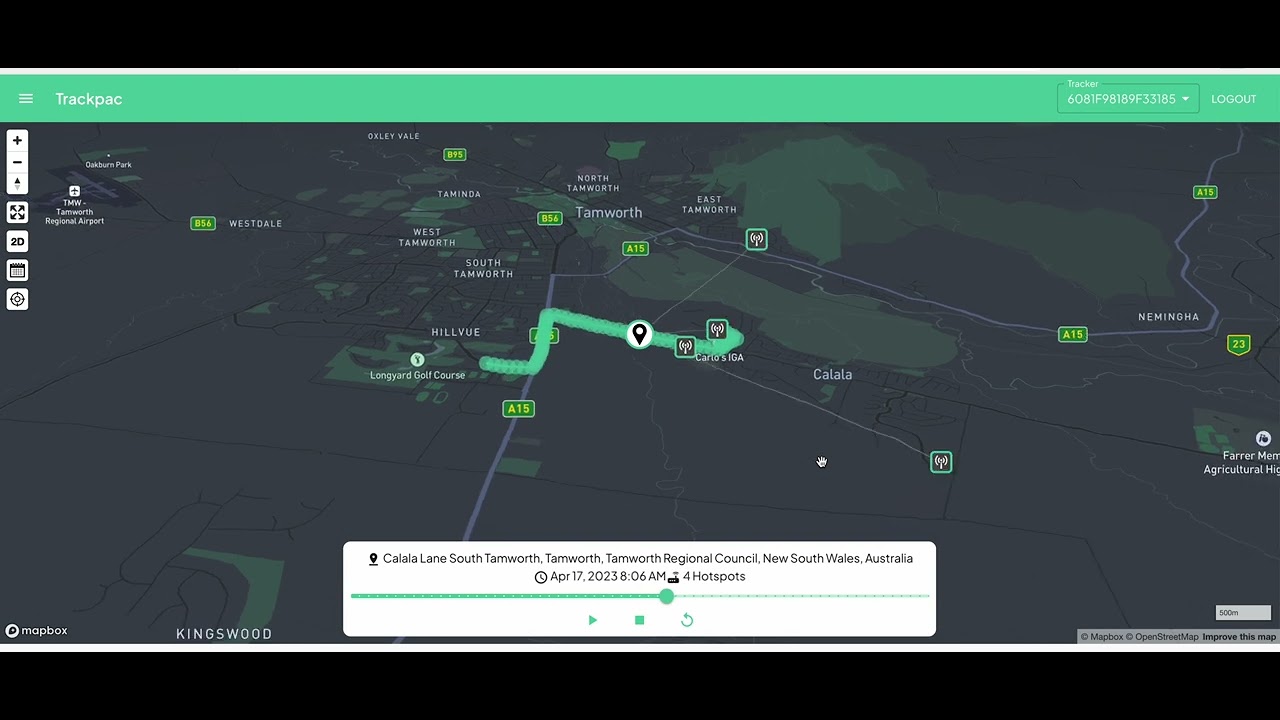Click the router icon beside Hotspots count
The width and height of the screenshot is (1280, 720).
674,577
